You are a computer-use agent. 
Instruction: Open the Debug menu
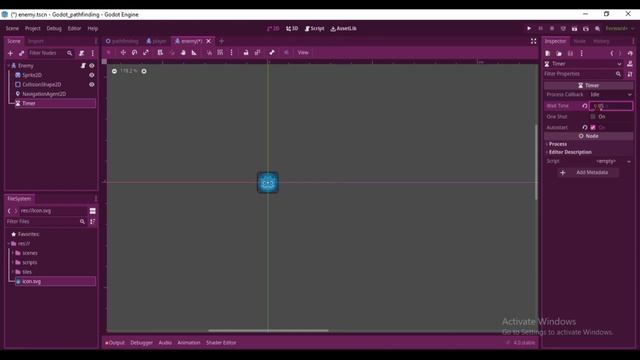[54, 29]
